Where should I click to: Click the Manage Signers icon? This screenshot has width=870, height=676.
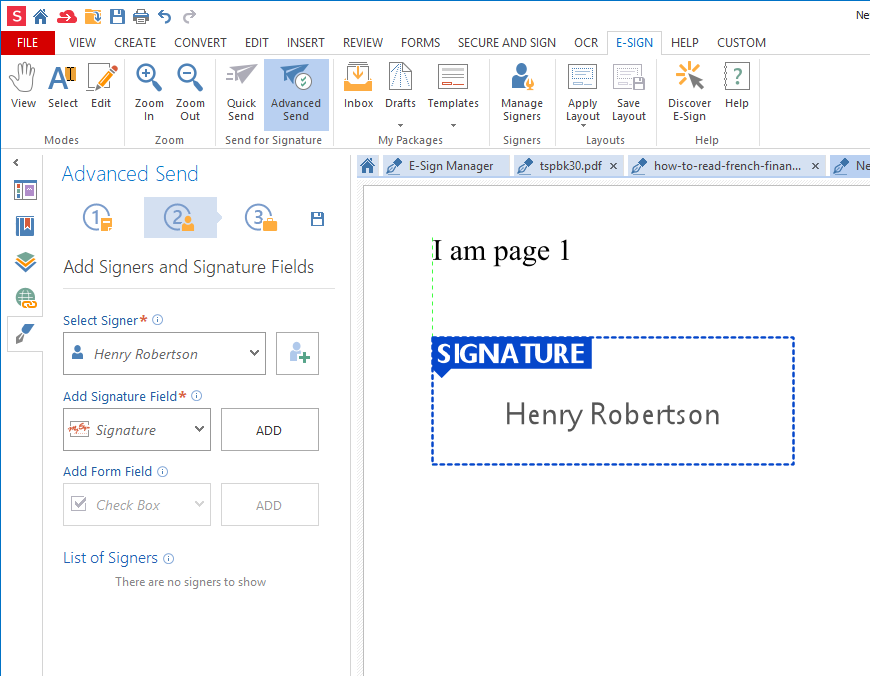coord(522,93)
